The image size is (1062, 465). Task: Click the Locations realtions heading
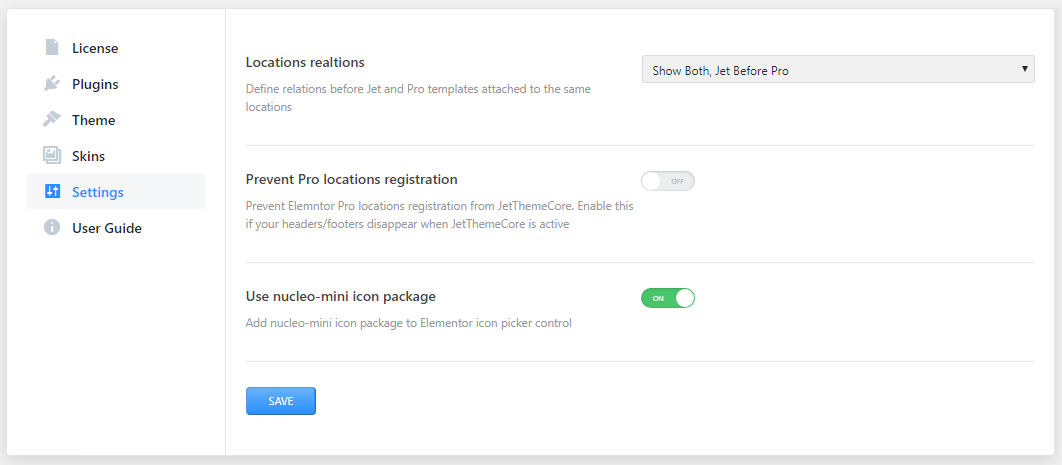pos(305,63)
